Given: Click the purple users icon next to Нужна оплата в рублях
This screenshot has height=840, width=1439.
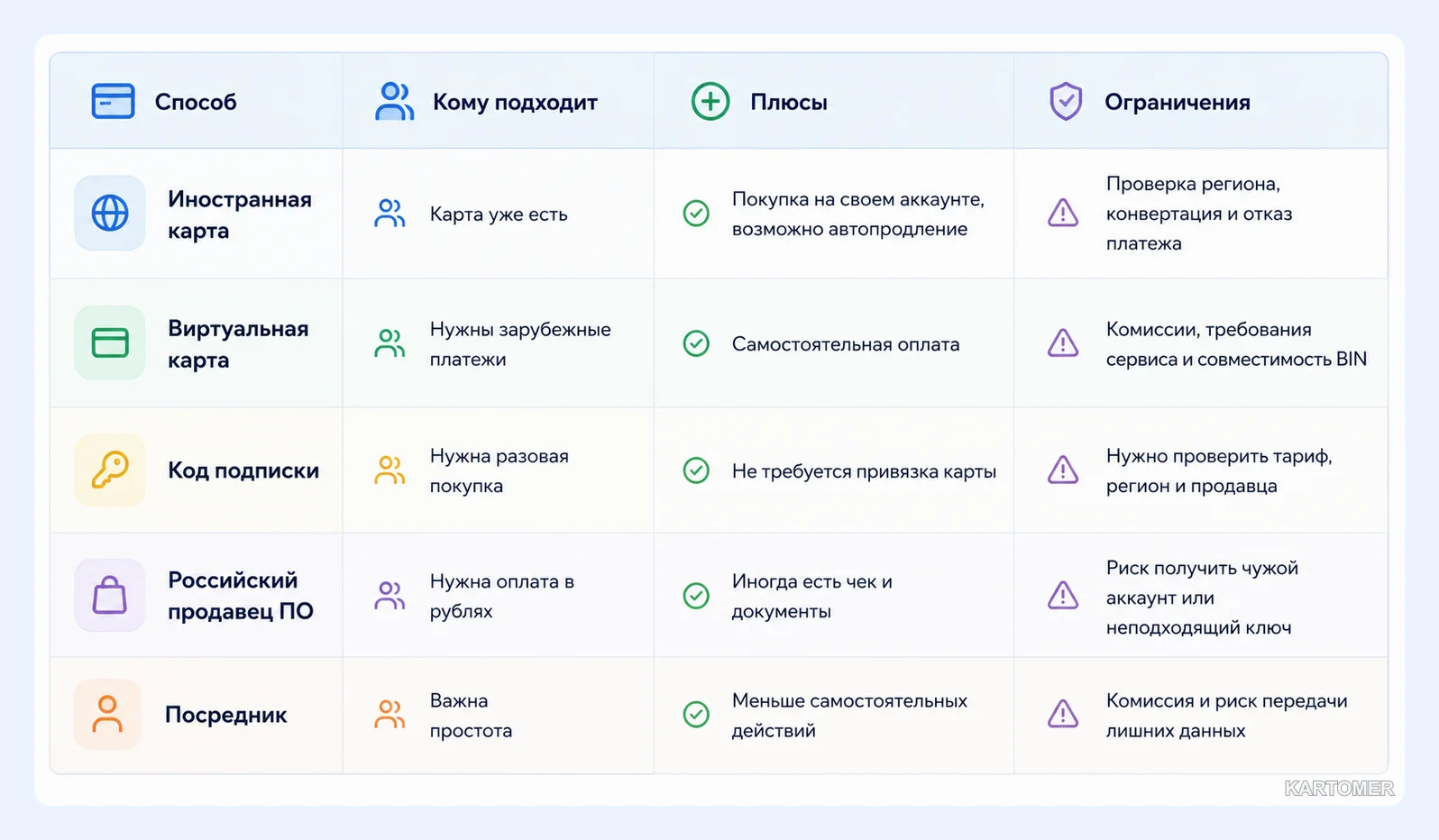Looking at the screenshot, I should [x=390, y=596].
